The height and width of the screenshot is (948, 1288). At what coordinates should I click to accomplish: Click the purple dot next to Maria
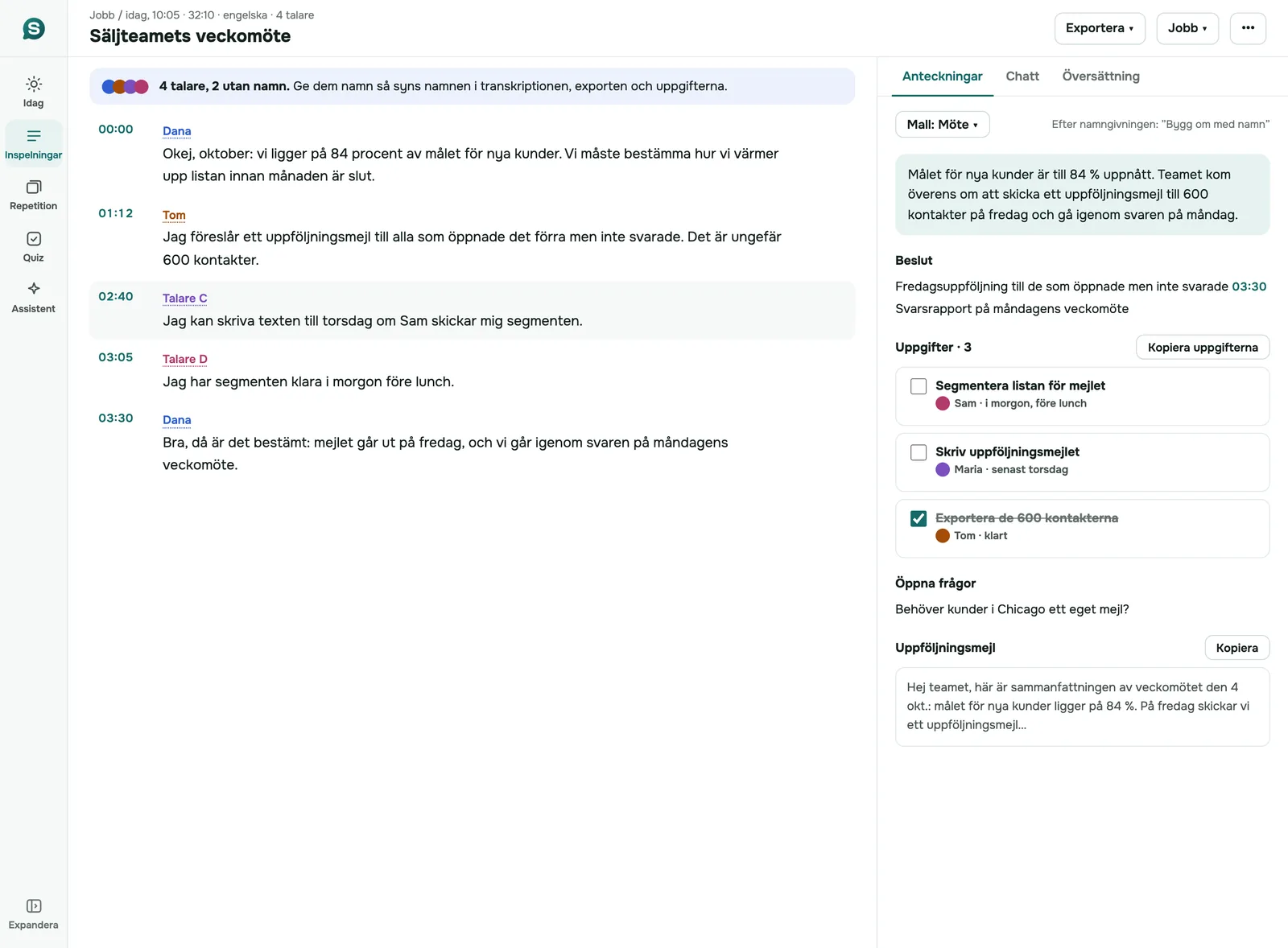(x=943, y=470)
